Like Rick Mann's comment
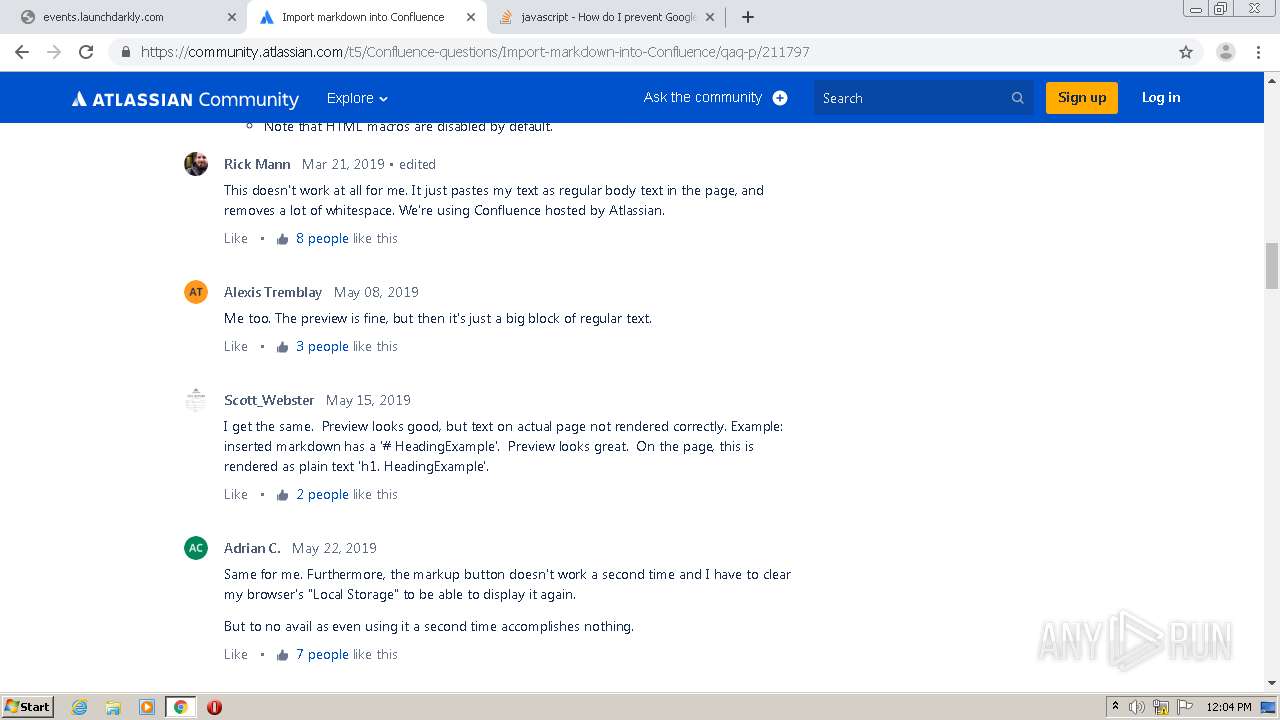The image size is (1280, 720). coord(236,238)
